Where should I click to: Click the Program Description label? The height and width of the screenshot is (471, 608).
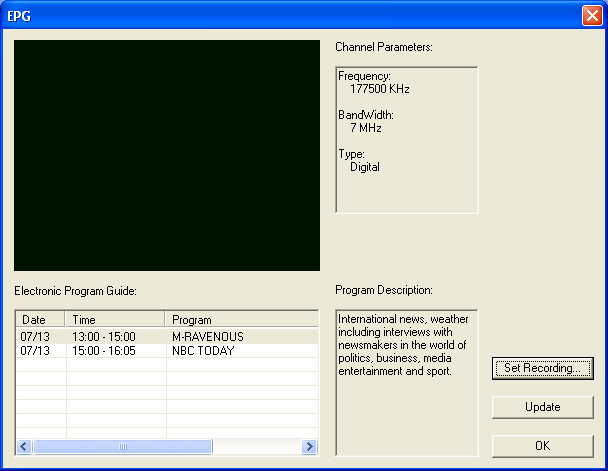pos(384,290)
